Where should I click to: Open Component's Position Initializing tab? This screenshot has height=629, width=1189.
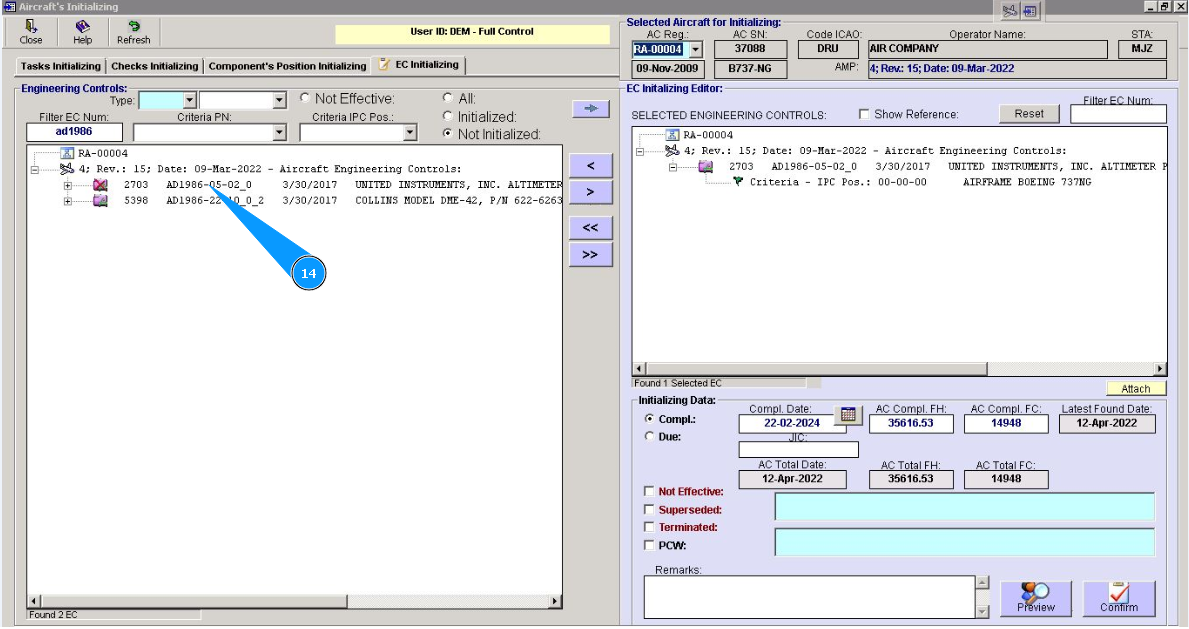point(287,66)
